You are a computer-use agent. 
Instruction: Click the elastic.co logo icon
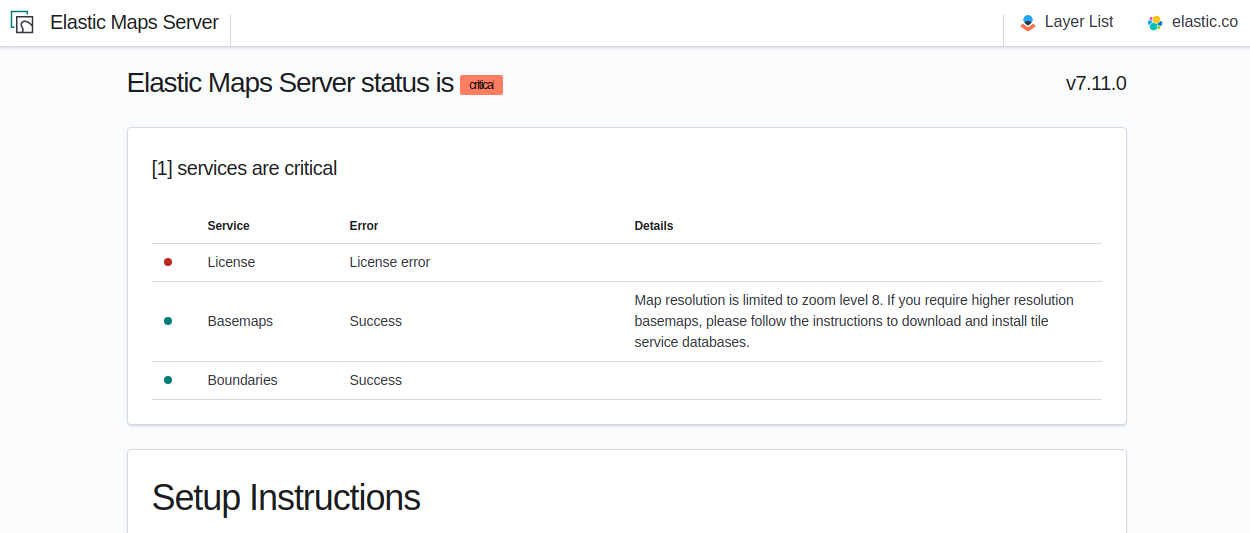[1155, 23]
